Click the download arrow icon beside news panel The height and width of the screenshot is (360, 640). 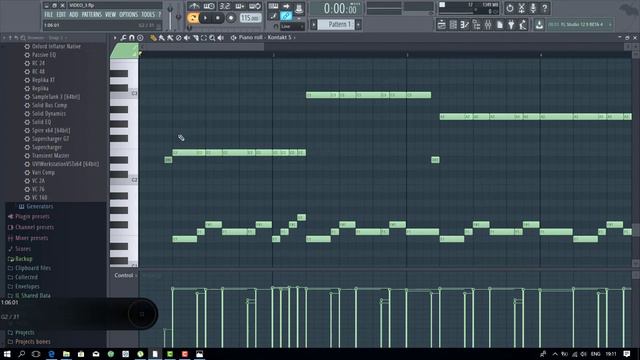pos(539,25)
